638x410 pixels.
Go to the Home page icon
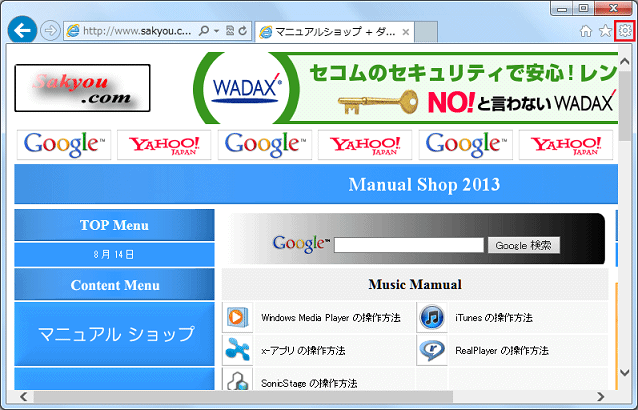[586, 31]
